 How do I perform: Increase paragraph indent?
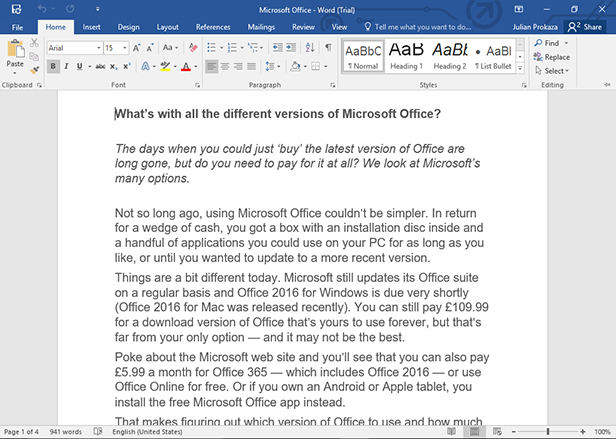click(291, 48)
